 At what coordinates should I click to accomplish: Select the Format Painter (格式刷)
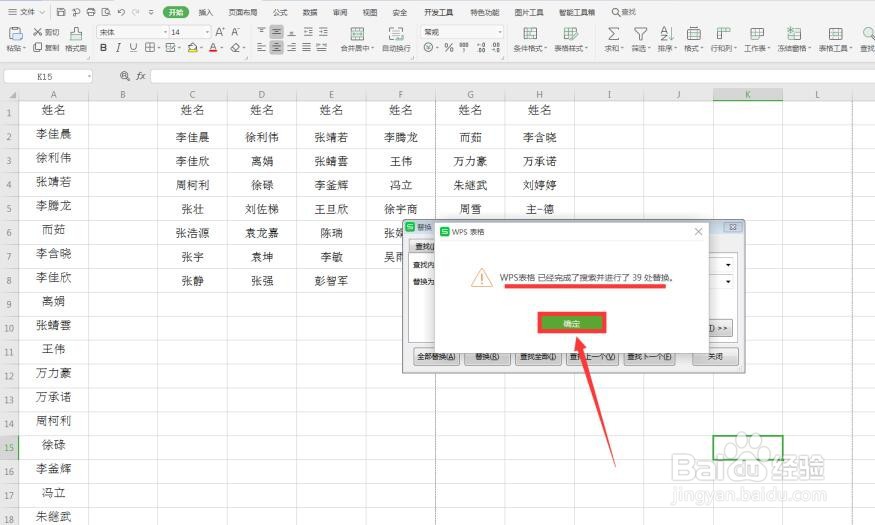(76, 39)
